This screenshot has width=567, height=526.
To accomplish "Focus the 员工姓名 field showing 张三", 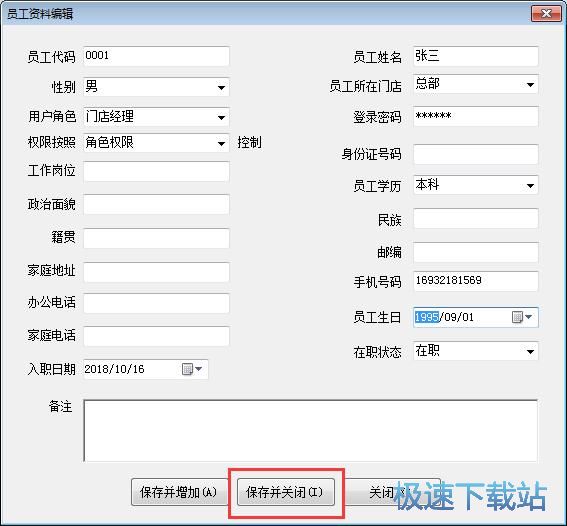I will pos(476,56).
